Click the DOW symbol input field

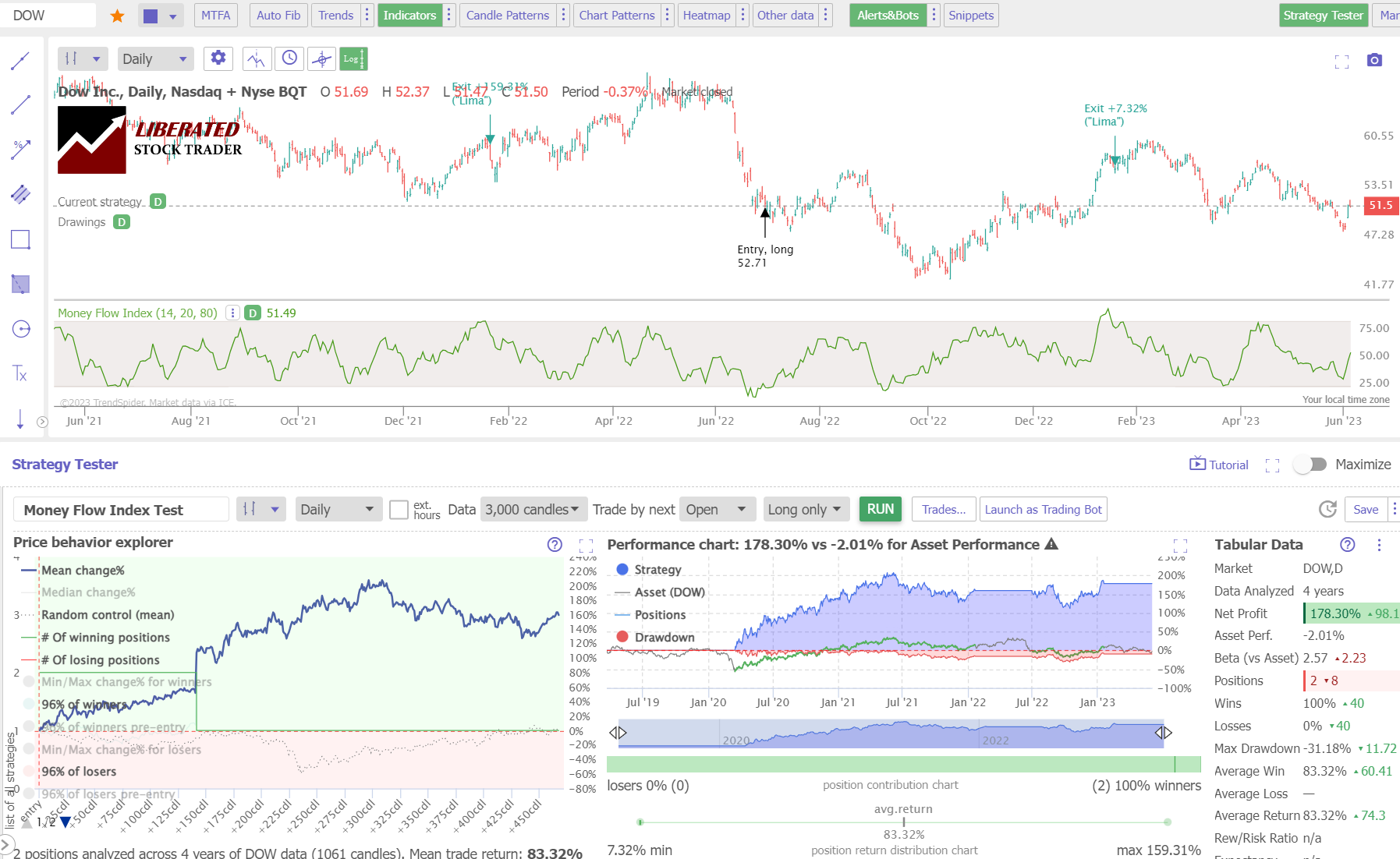[x=48, y=14]
